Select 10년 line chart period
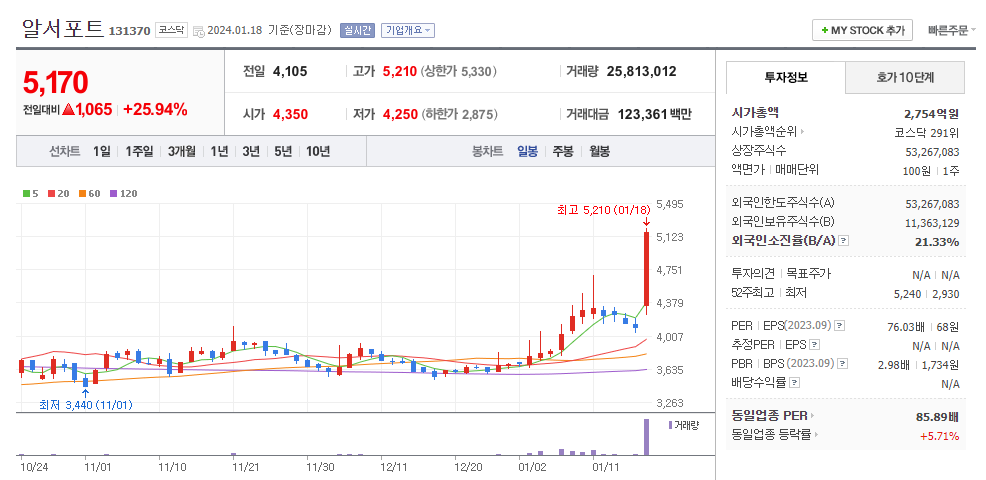Screen dimensions: 986x480 [x=318, y=152]
